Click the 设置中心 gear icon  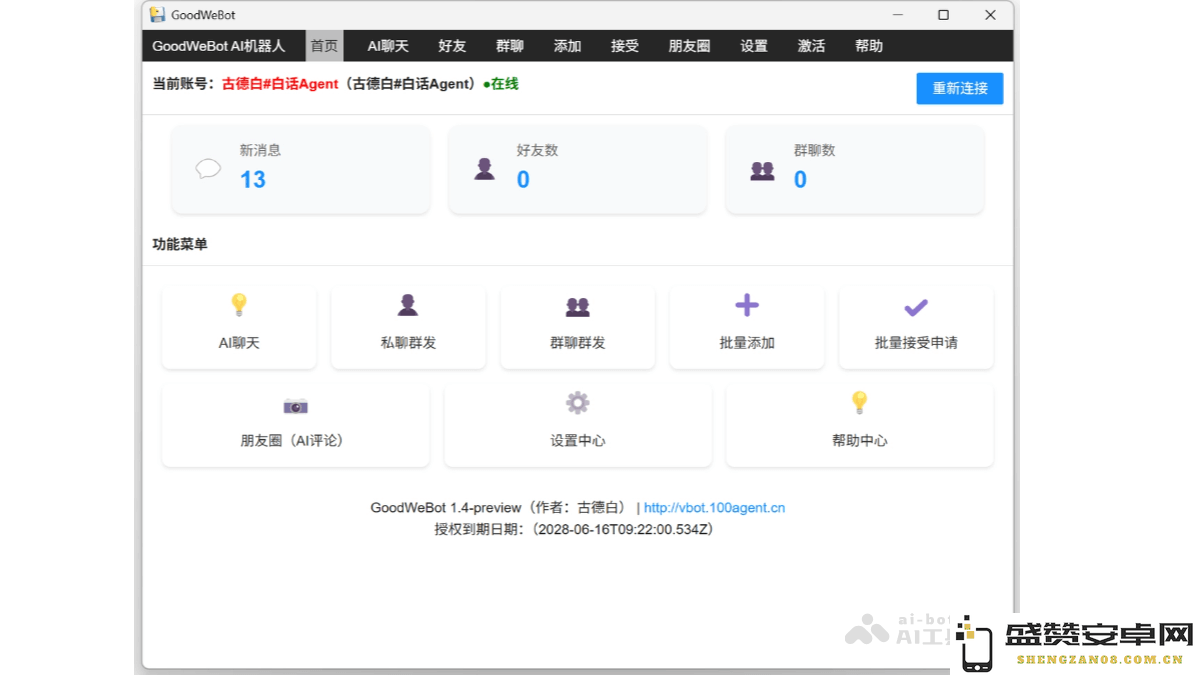pos(577,403)
